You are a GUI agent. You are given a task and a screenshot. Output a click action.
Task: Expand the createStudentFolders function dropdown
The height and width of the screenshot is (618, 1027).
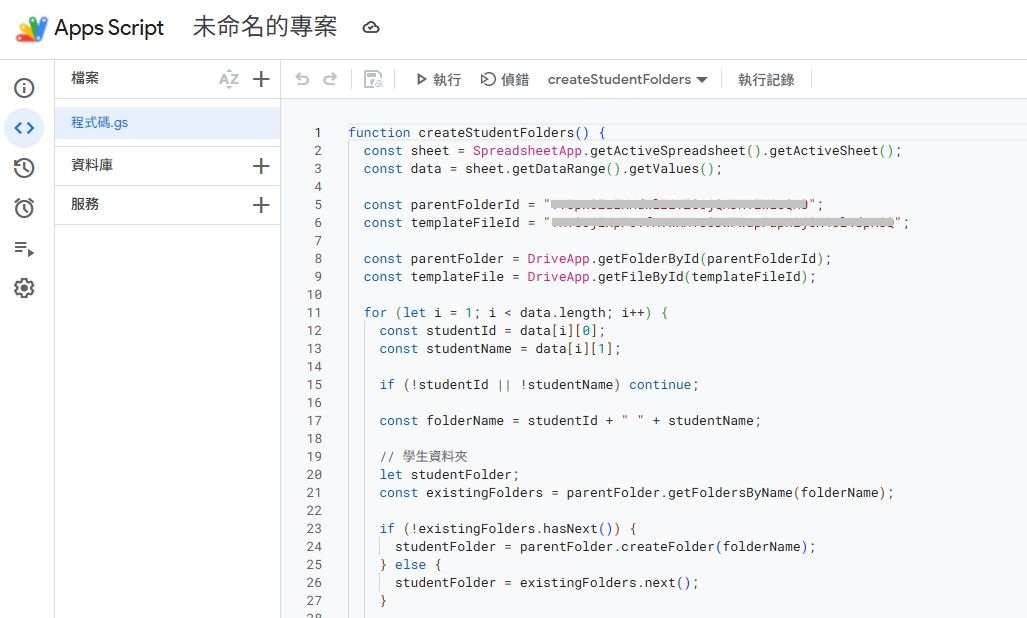coord(627,79)
